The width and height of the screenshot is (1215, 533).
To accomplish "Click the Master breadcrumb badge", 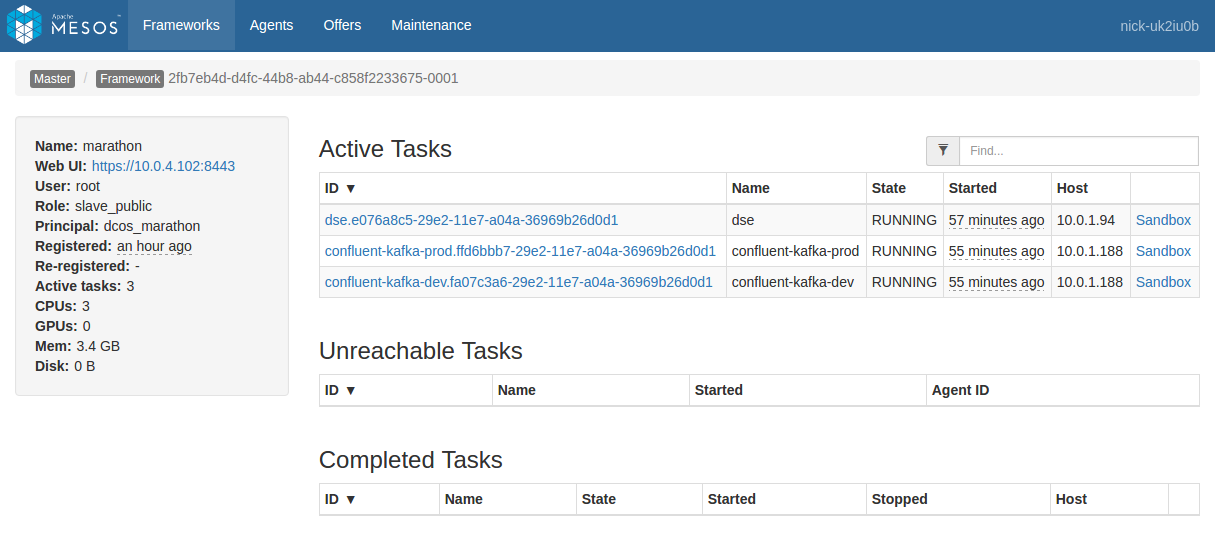I will [52, 78].
